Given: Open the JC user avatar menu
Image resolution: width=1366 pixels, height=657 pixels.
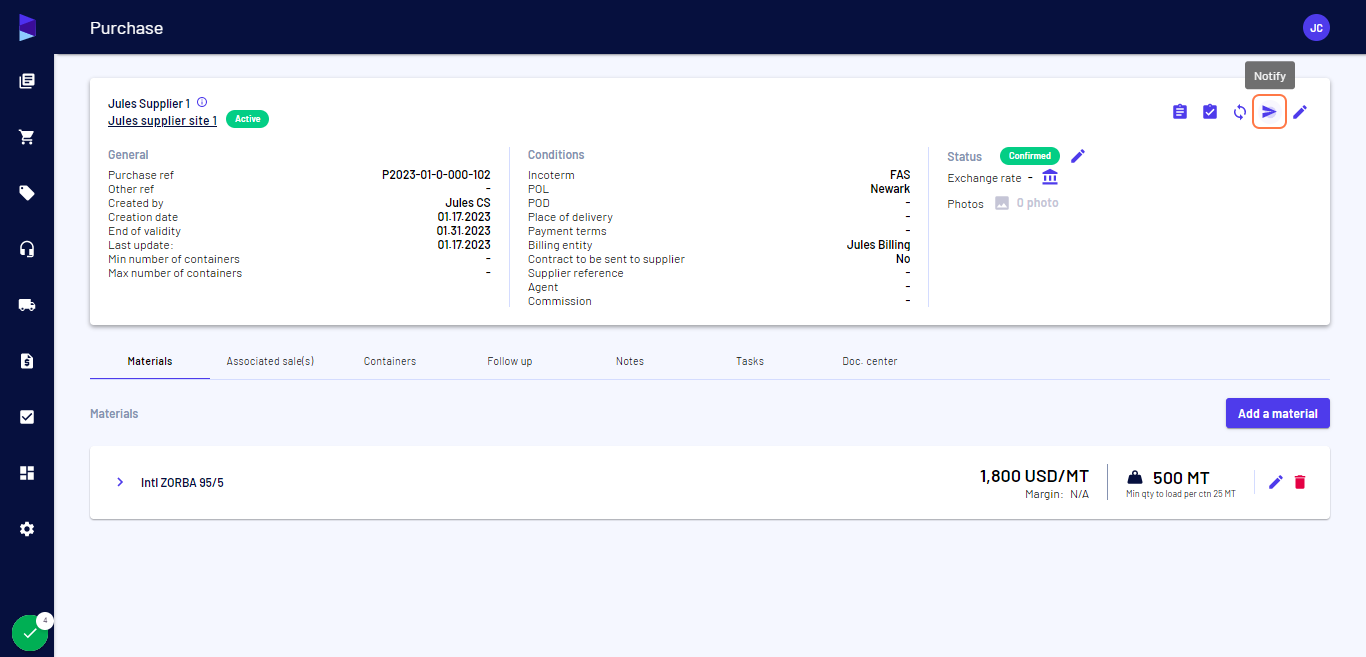Looking at the screenshot, I should pos(1316,28).
